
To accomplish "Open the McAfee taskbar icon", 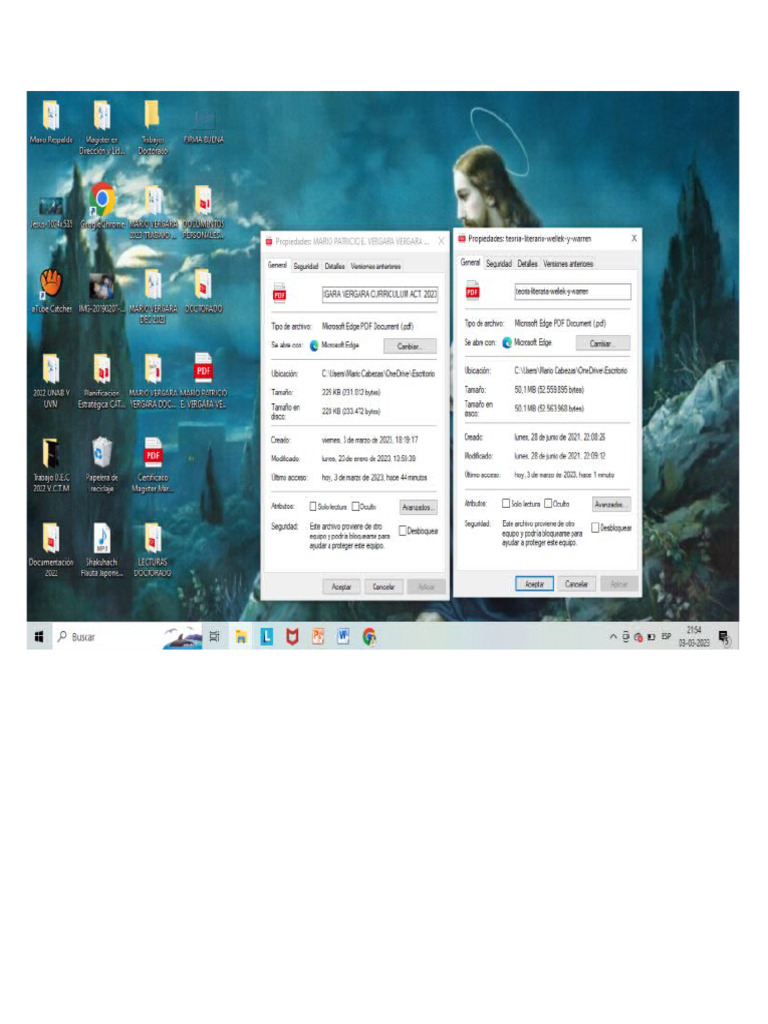I will (x=292, y=637).
